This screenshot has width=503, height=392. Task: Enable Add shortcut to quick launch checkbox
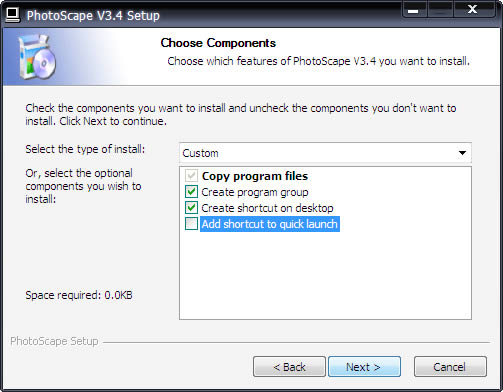(x=191, y=224)
